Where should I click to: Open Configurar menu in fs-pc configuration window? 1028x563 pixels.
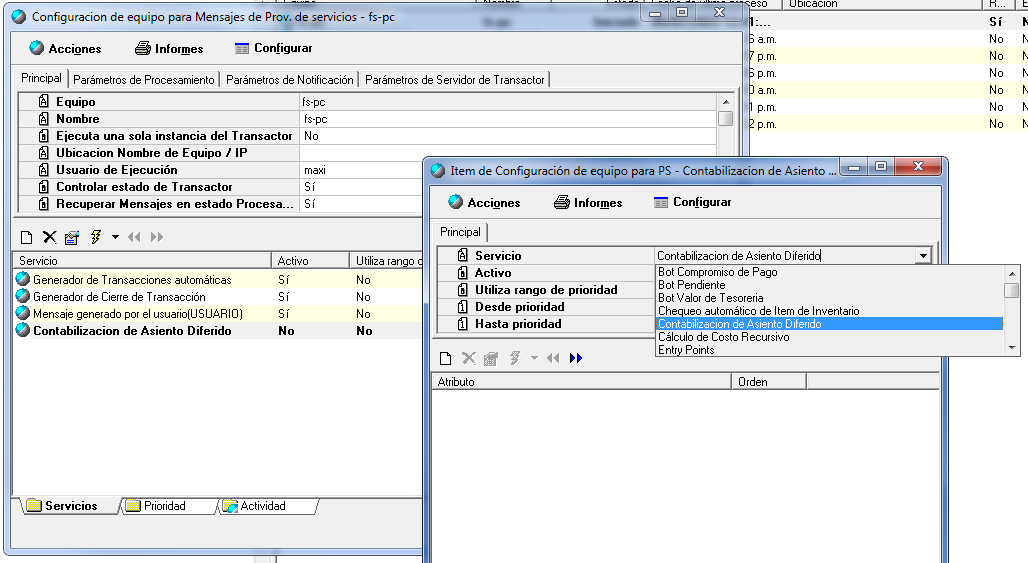click(x=273, y=49)
